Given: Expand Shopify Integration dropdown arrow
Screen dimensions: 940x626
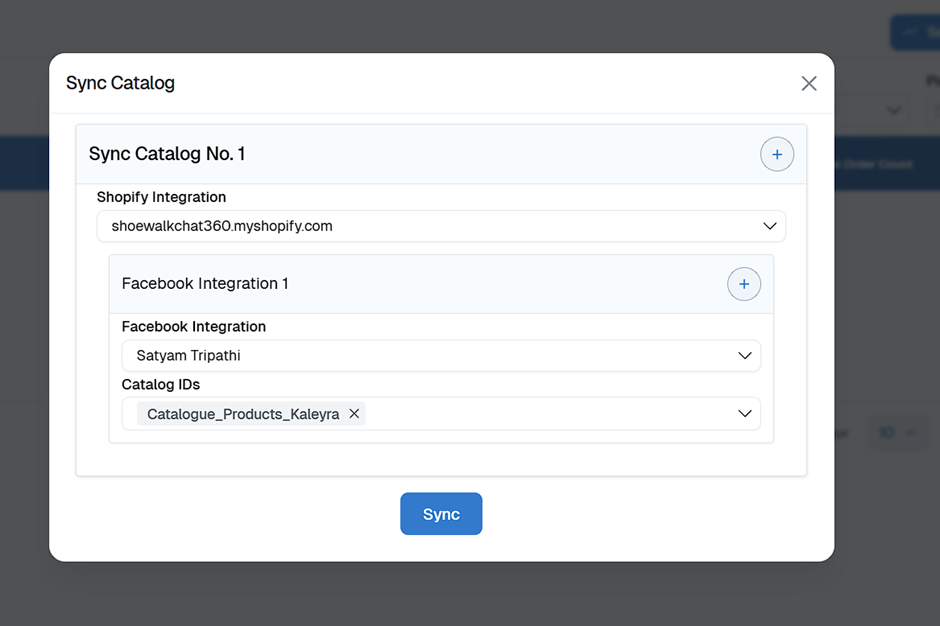Looking at the screenshot, I should tap(769, 226).
